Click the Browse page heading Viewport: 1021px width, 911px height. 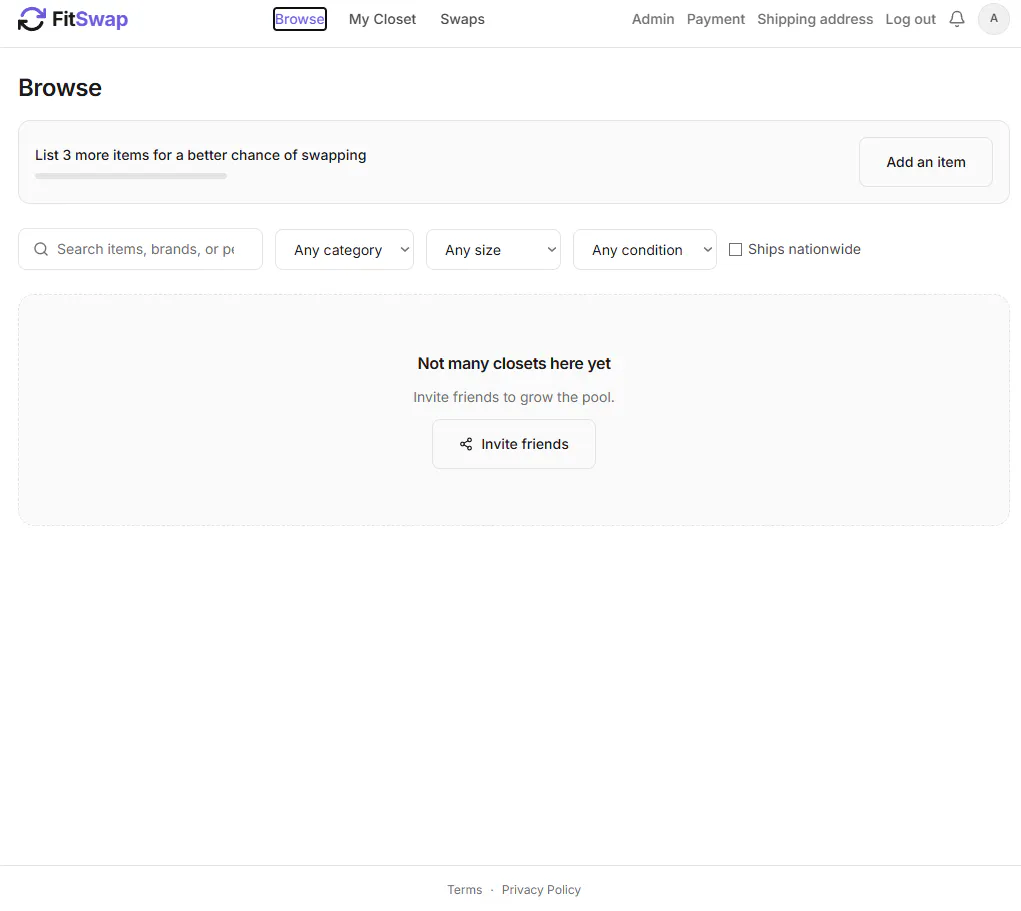(60, 88)
